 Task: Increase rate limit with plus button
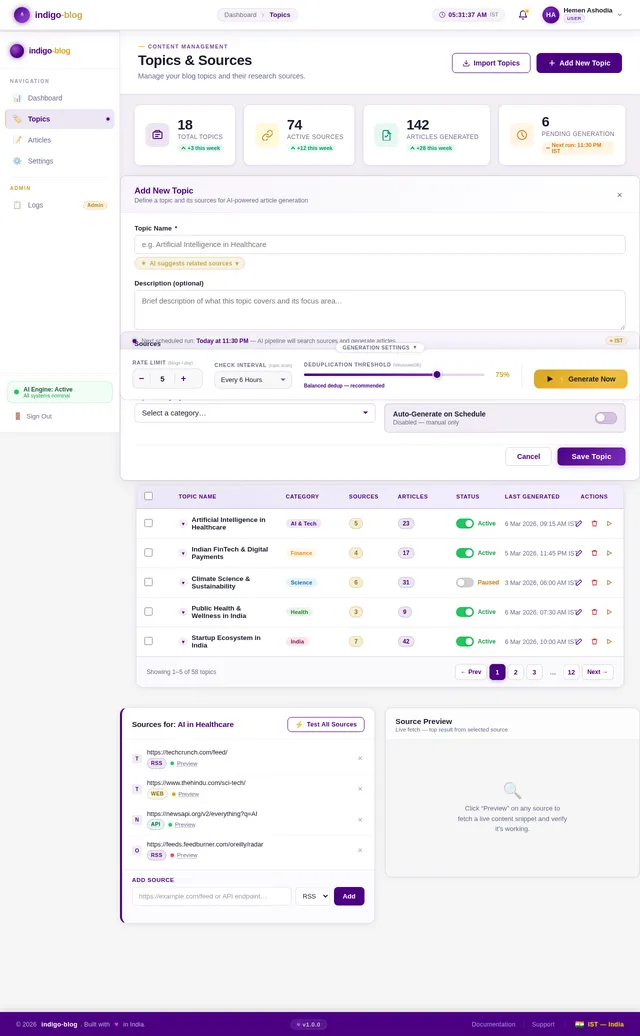[183, 379]
